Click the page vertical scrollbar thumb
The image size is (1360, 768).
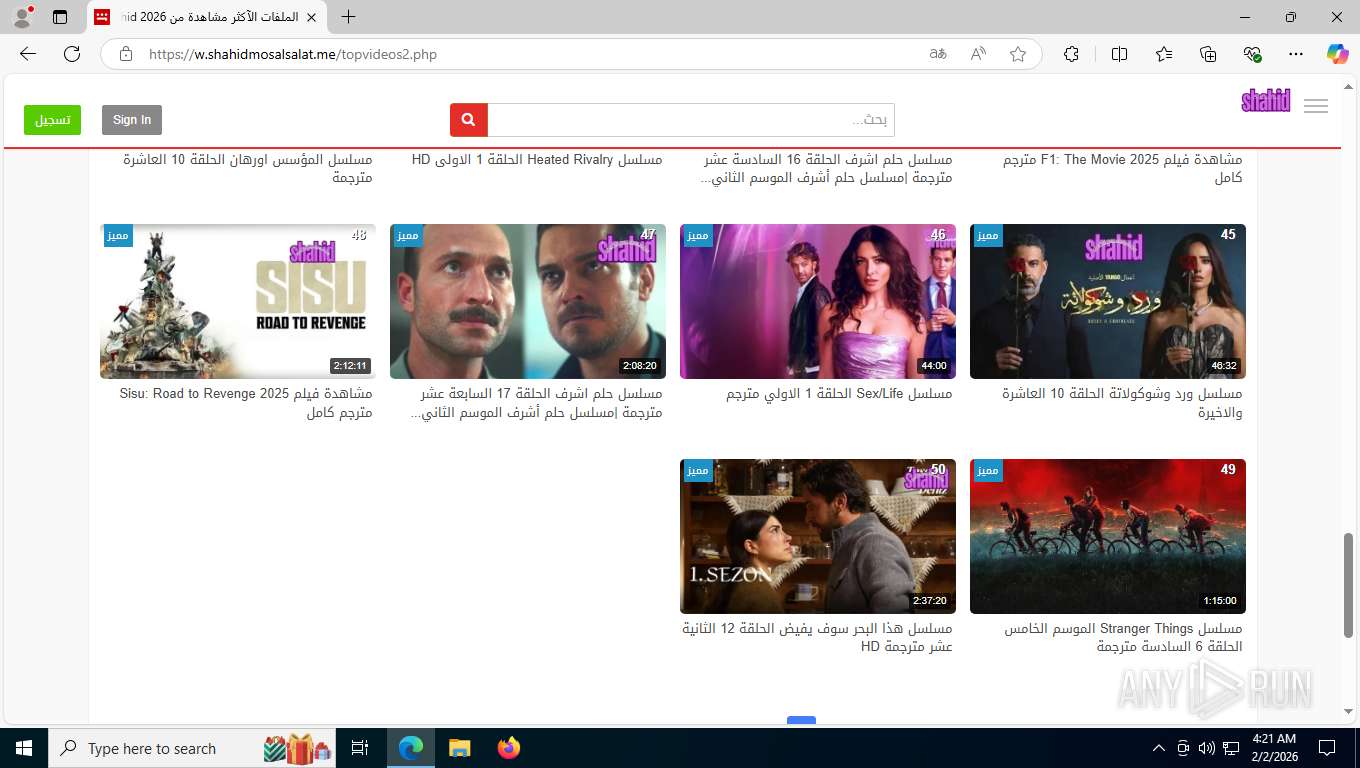[x=1349, y=585]
